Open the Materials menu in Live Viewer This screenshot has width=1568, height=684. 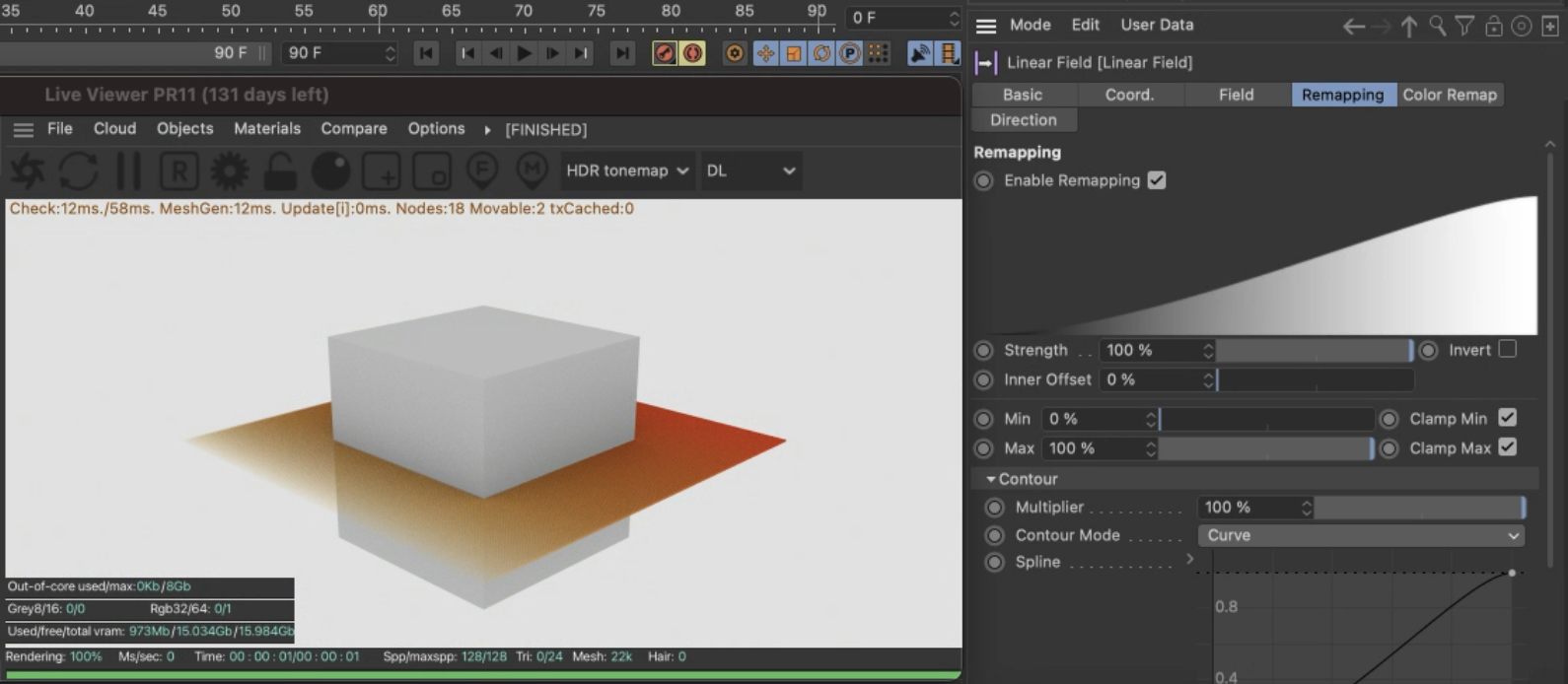click(x=266, y=129)
